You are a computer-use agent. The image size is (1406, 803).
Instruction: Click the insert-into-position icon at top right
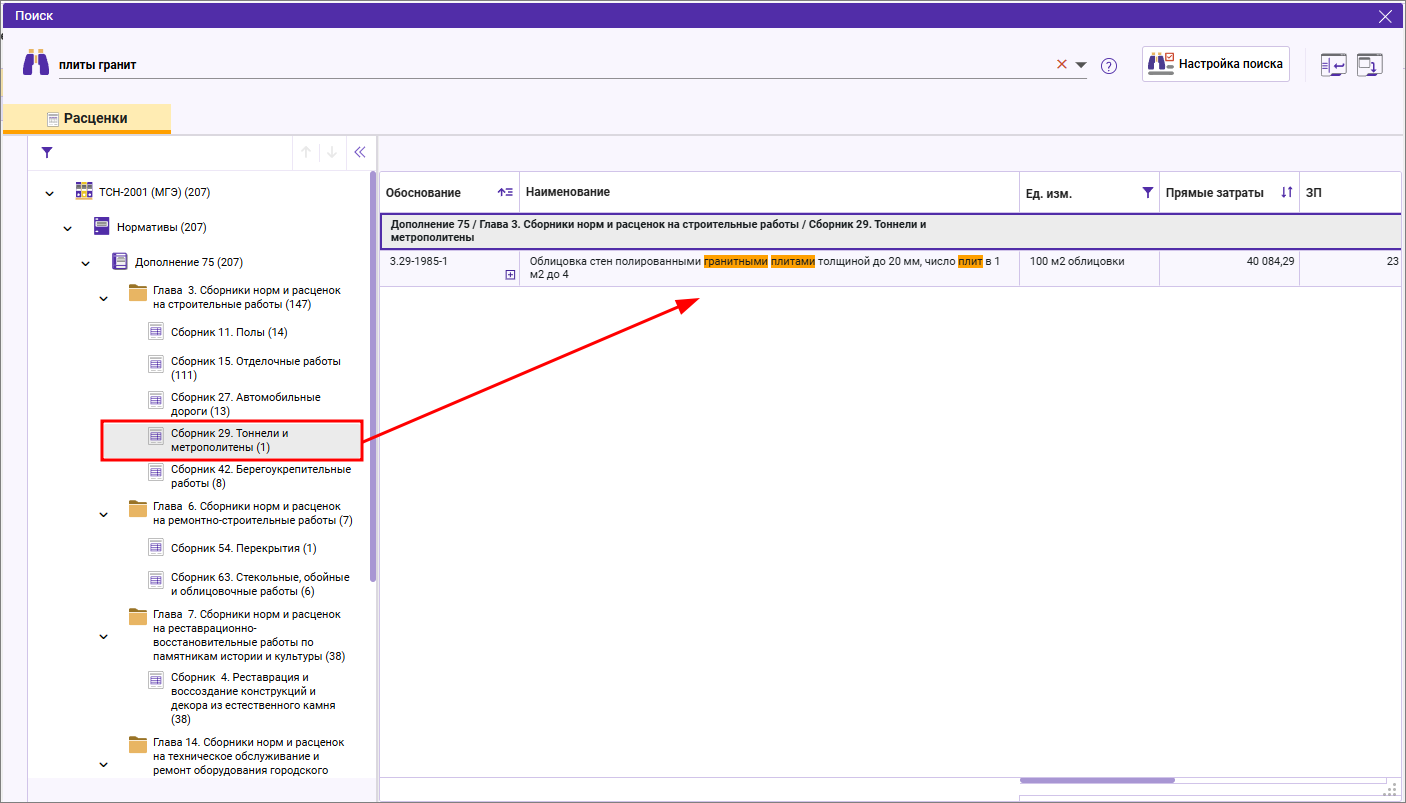point(1333,65)
